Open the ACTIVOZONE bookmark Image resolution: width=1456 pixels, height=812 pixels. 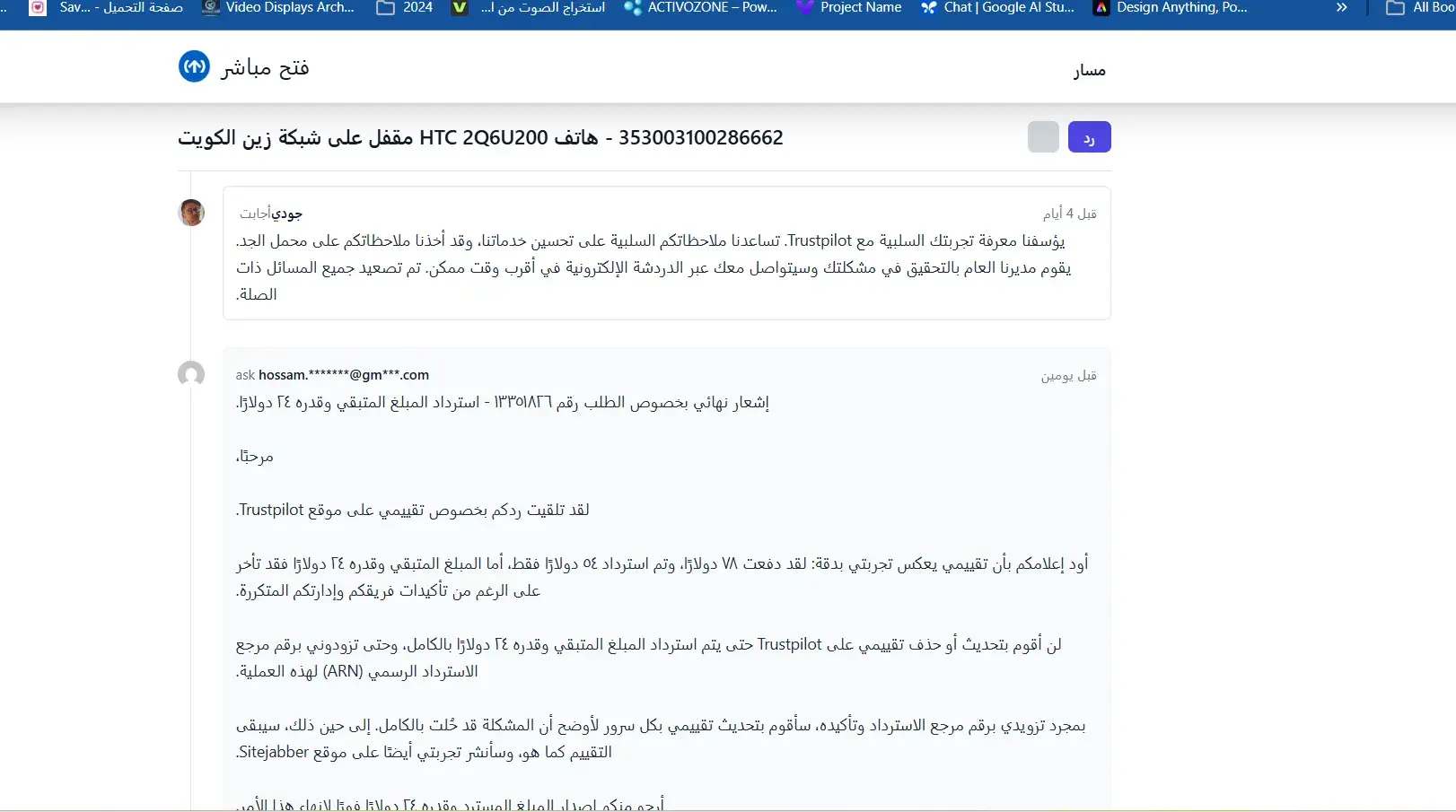pos(700,7)
